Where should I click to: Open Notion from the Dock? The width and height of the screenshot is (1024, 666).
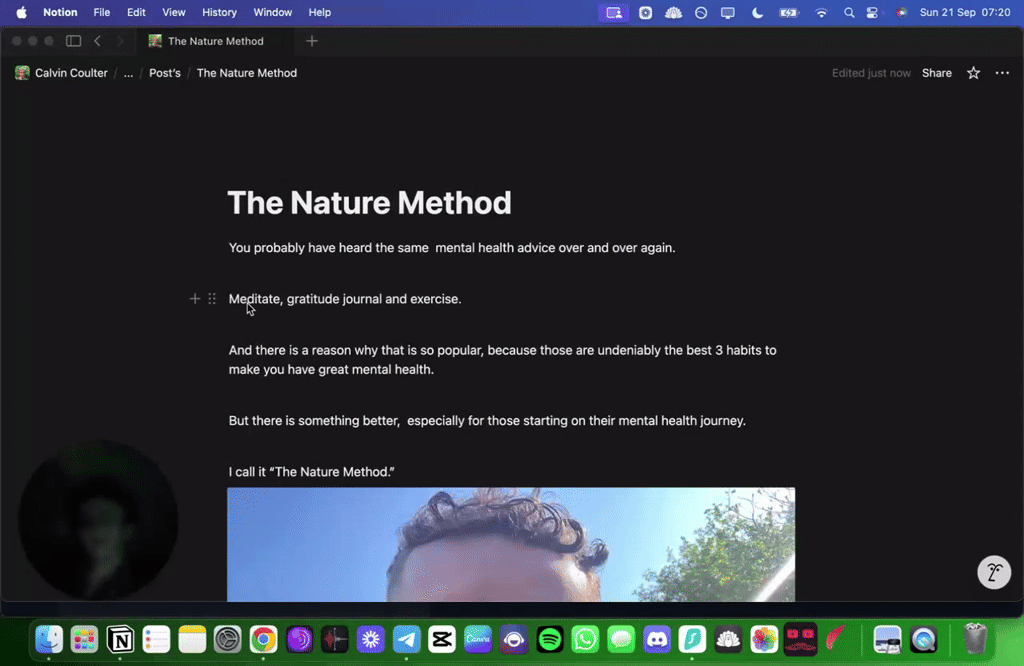tap(120, 639)
